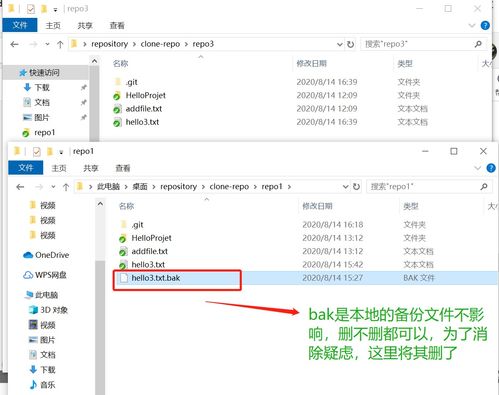Refresh the repo1 folder view

tap(356, 187)
